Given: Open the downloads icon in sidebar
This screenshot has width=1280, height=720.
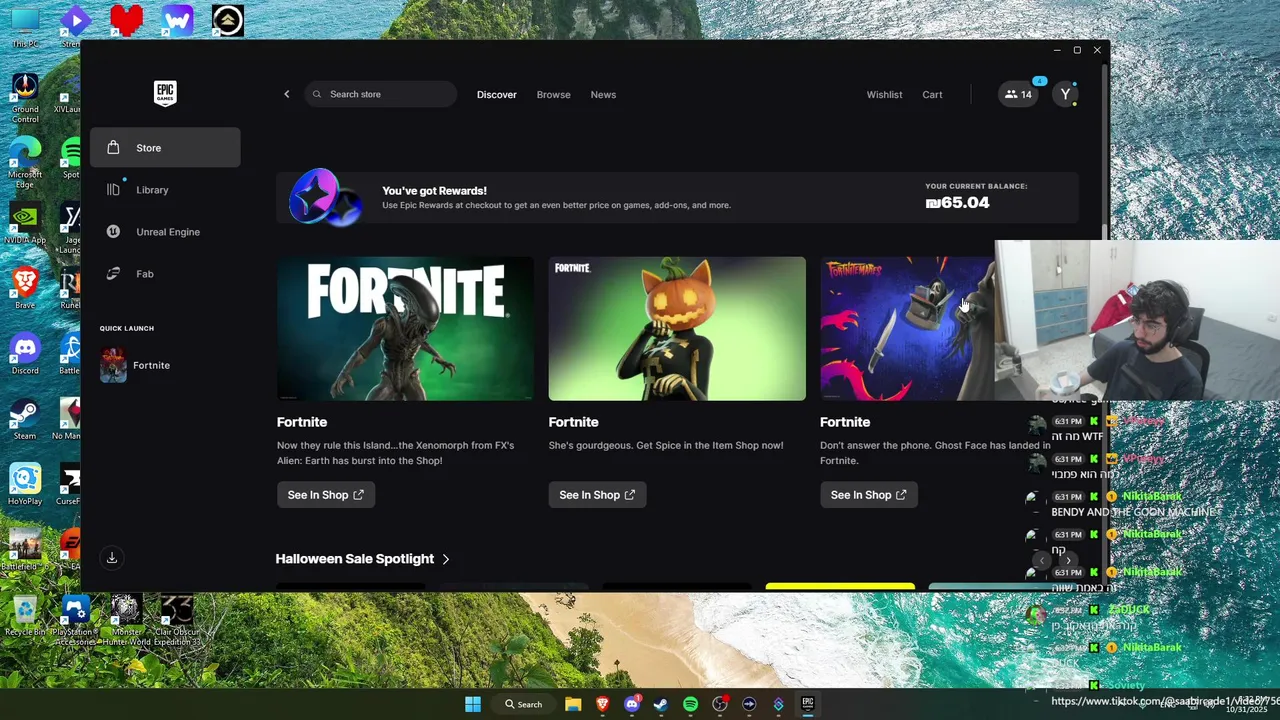Looking at the screenshot, I should tap(112, 558).
